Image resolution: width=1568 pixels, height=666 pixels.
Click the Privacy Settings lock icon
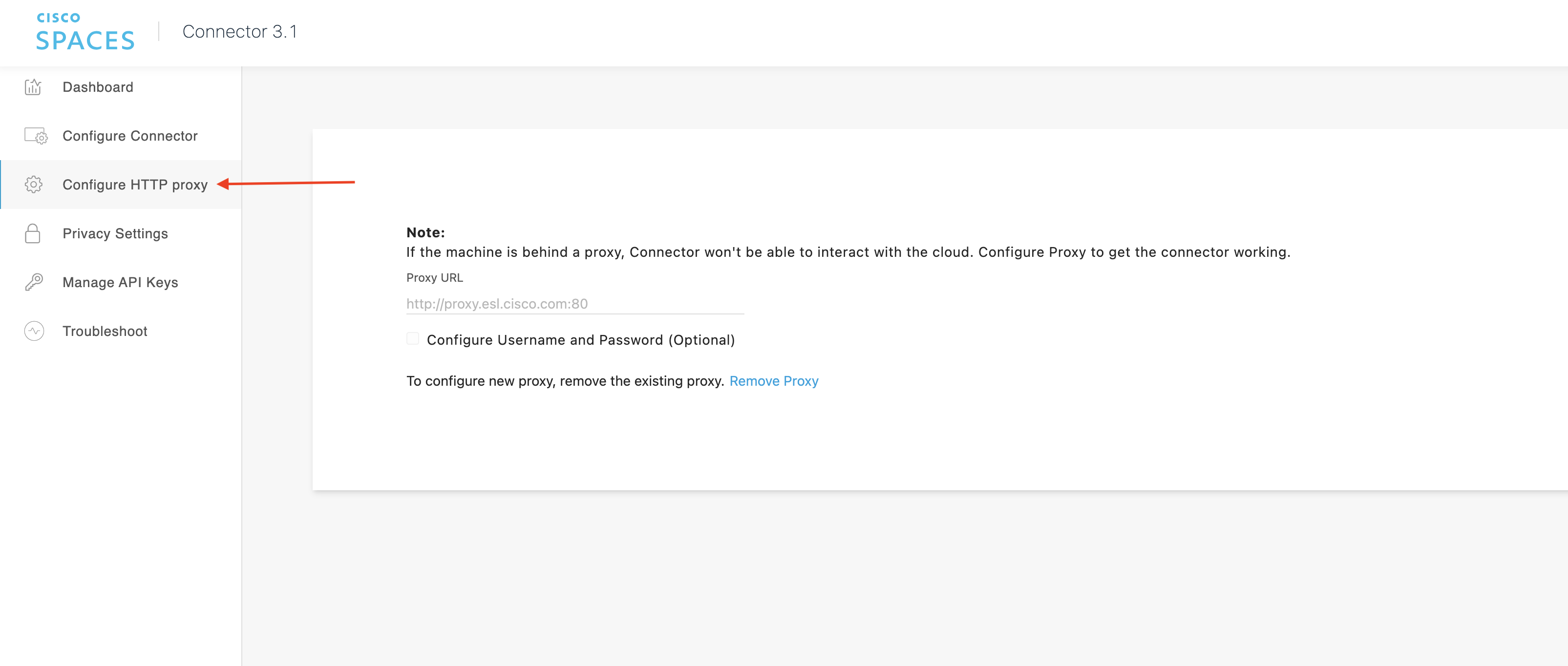point(33,233)
